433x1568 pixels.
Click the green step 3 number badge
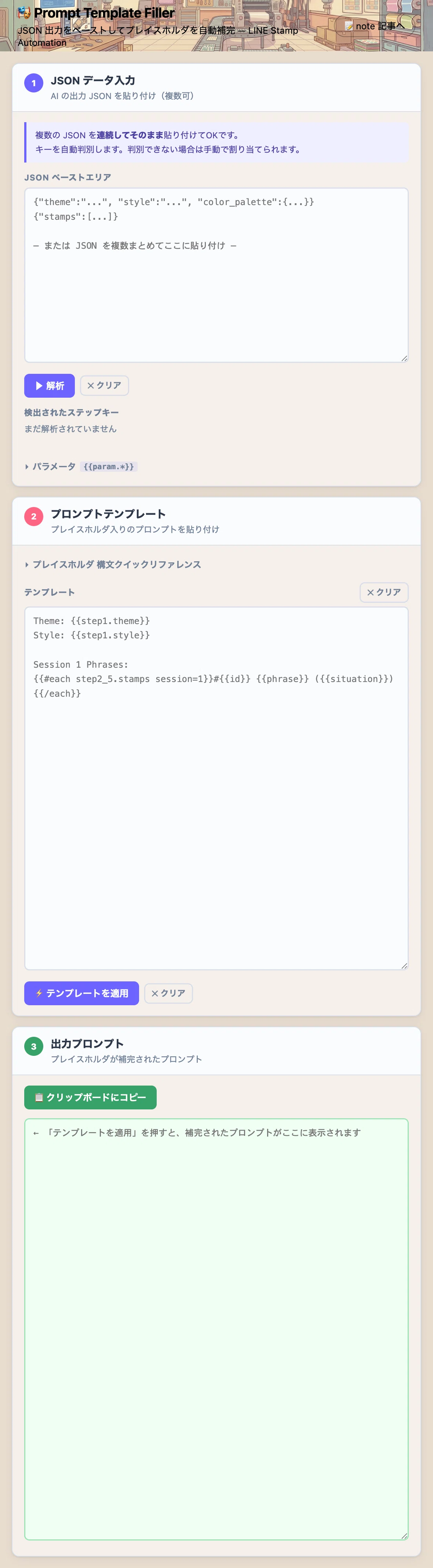point(33,1046)
